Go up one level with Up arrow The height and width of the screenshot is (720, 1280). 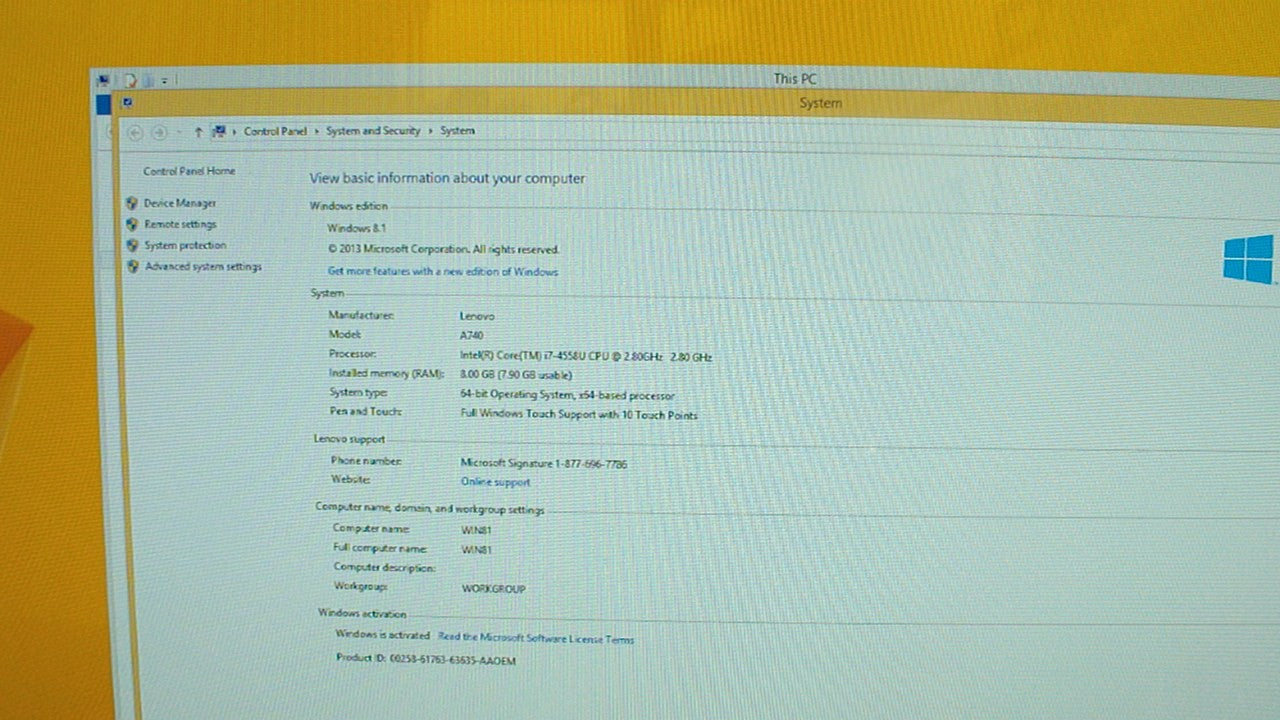coord(198,132)
